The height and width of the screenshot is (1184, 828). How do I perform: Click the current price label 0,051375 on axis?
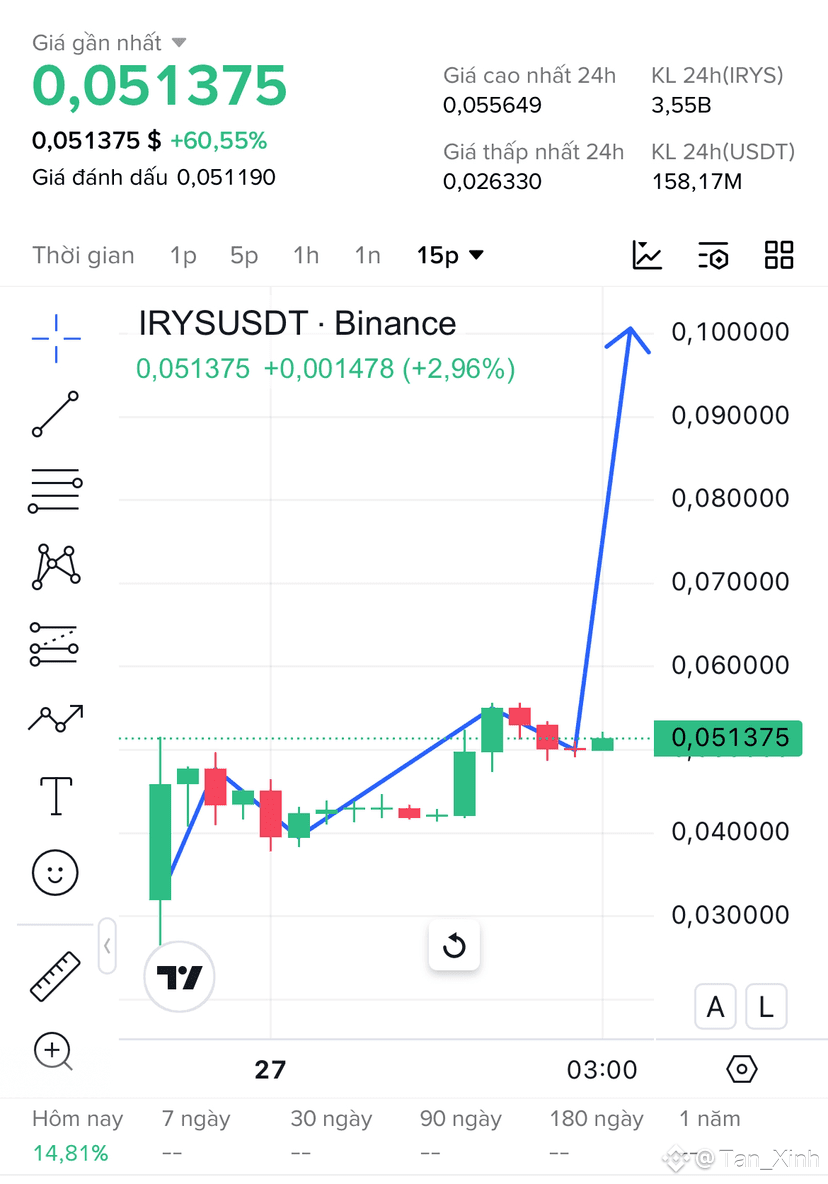728,738
